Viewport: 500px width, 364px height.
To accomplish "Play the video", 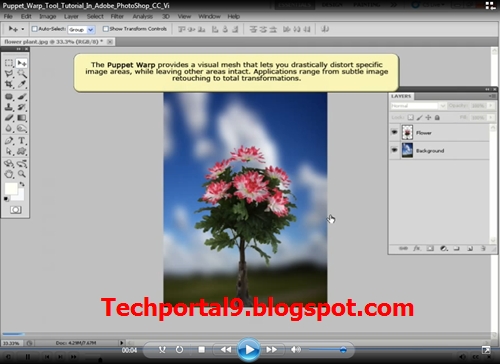I will (249, 350).
